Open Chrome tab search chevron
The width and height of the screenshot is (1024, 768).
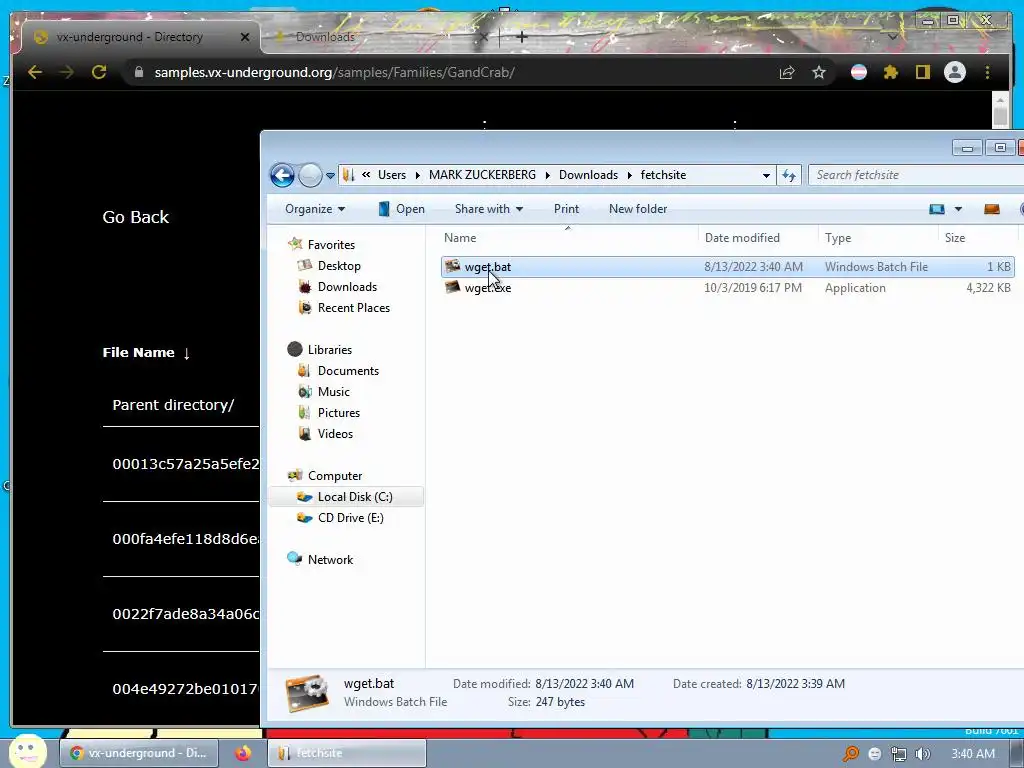tap(893, 37)
